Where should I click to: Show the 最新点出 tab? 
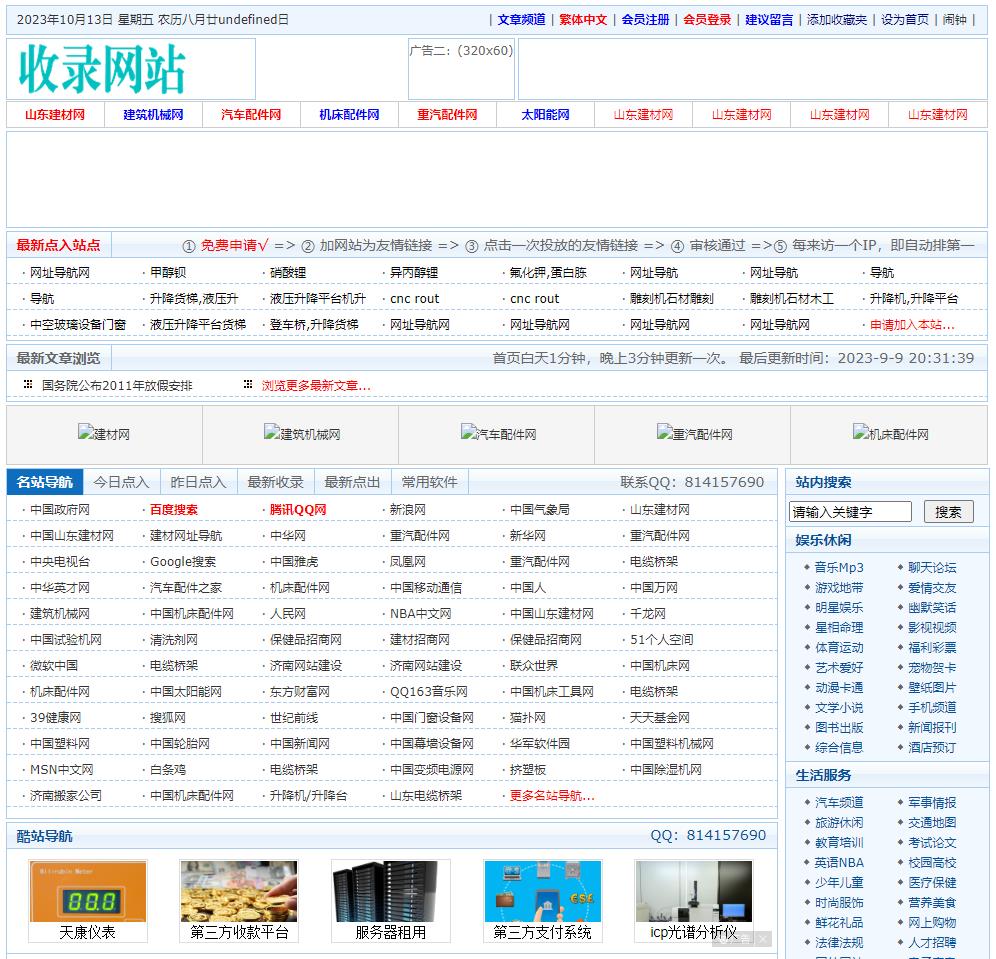[353, 482]
